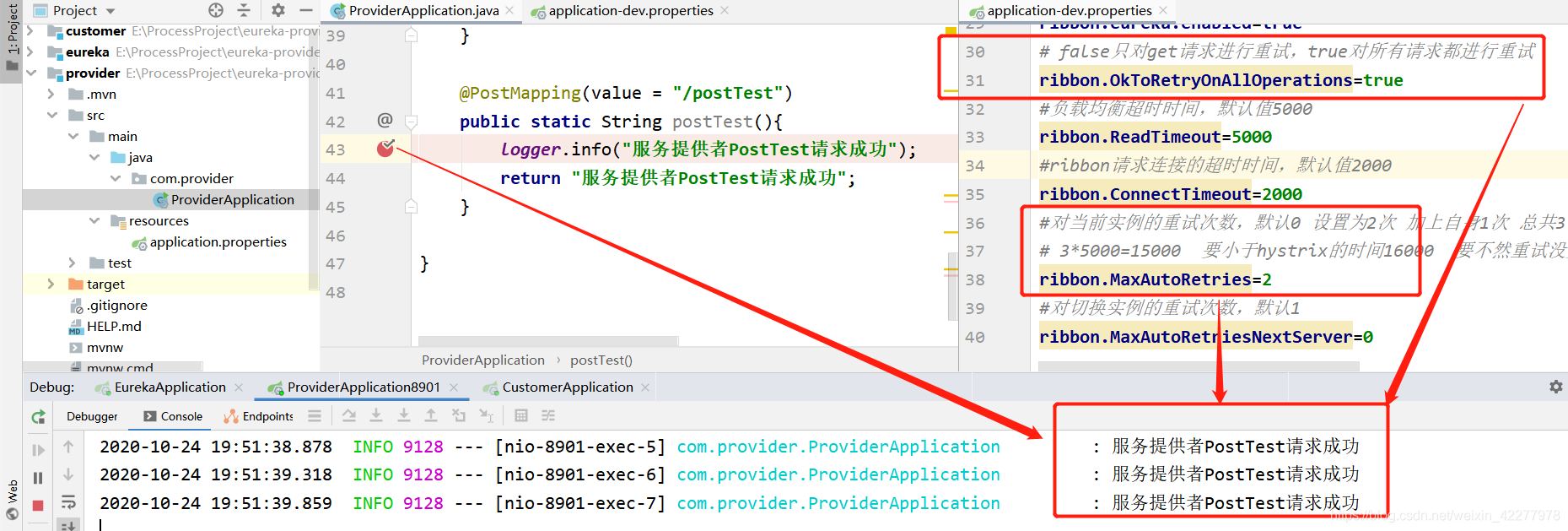
Task: Click the gutter @ icon on line 42
Action: pyautogui.click(x=385, y=121)
